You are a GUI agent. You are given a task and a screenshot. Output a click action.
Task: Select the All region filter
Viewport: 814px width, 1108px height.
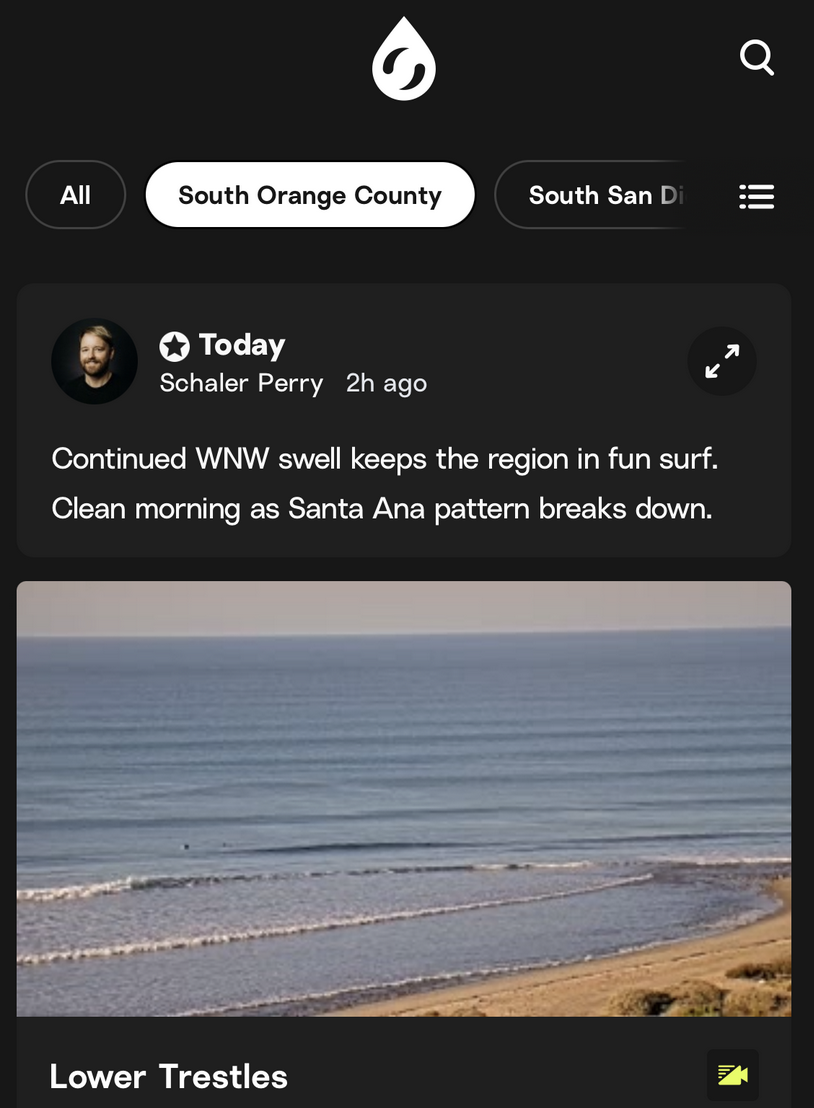76,195
